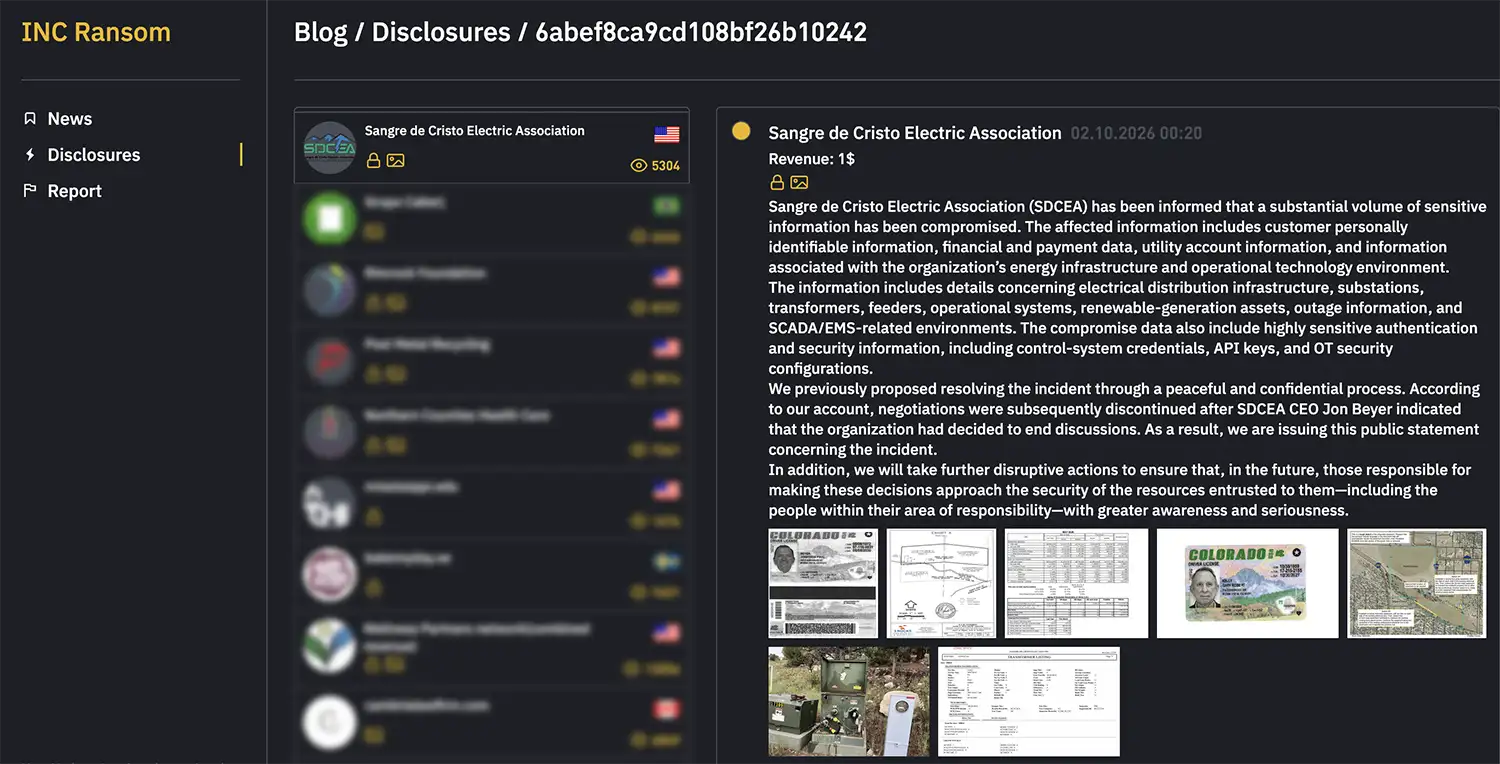
Task: Click lock icon in Sangre de Cristo list card
Action: [373, 160]
